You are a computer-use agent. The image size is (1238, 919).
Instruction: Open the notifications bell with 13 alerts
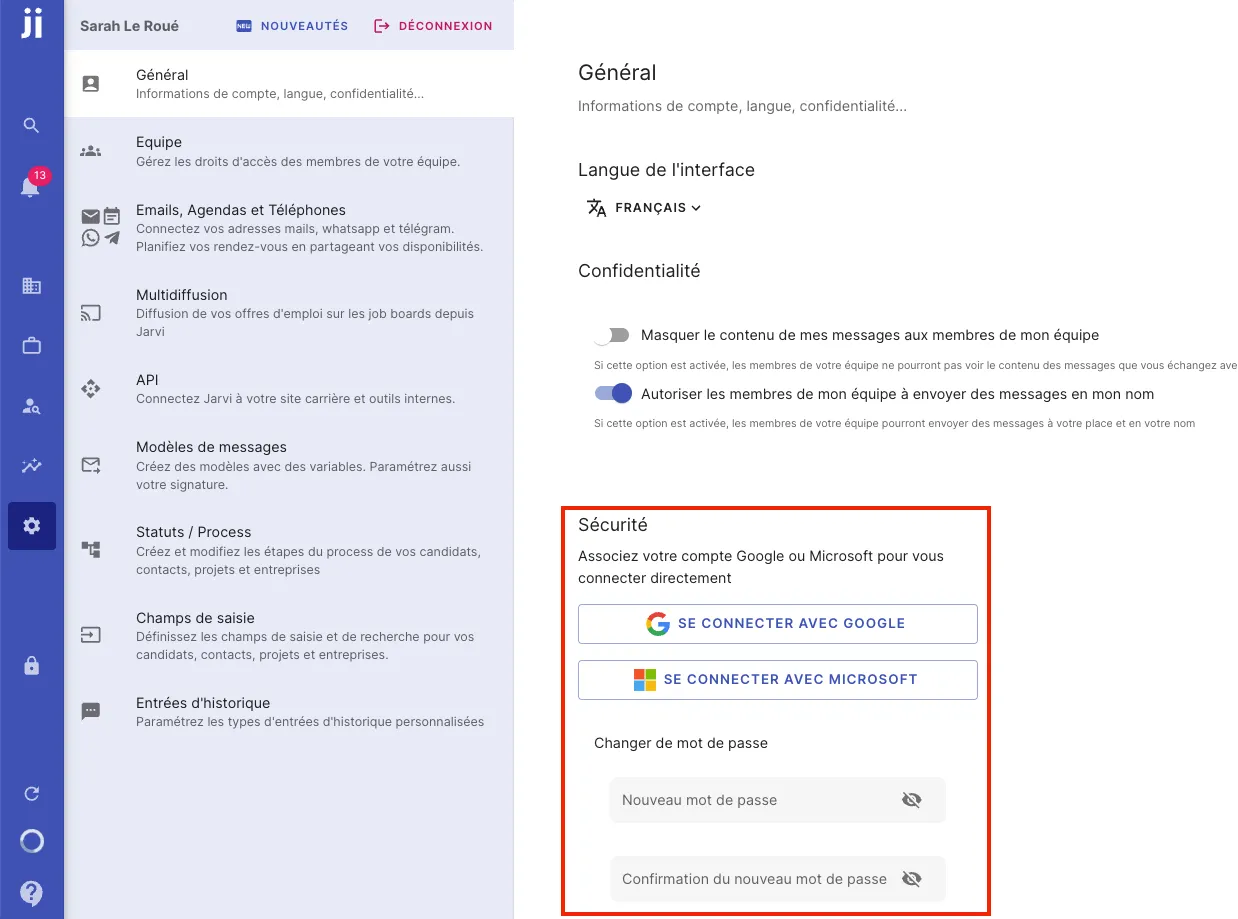(31, 185)
